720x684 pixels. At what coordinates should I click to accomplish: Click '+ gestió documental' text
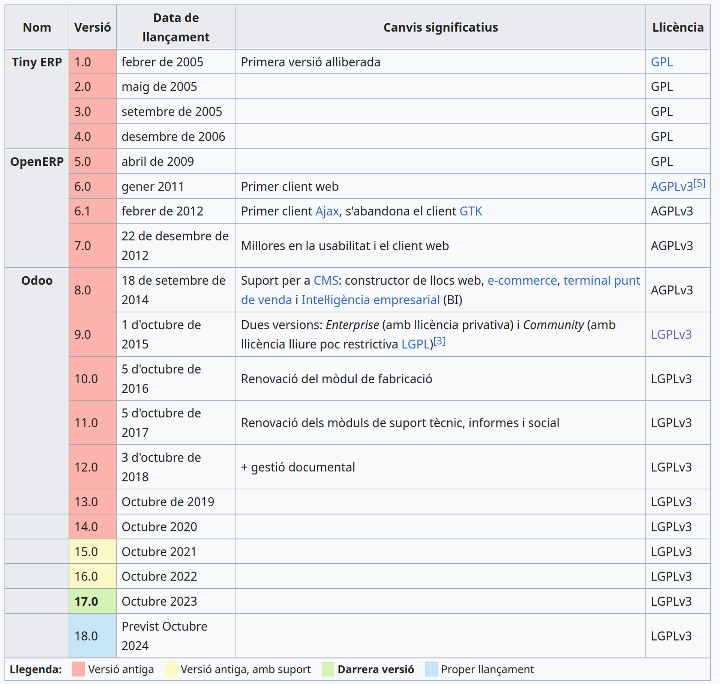click(298, 467)
